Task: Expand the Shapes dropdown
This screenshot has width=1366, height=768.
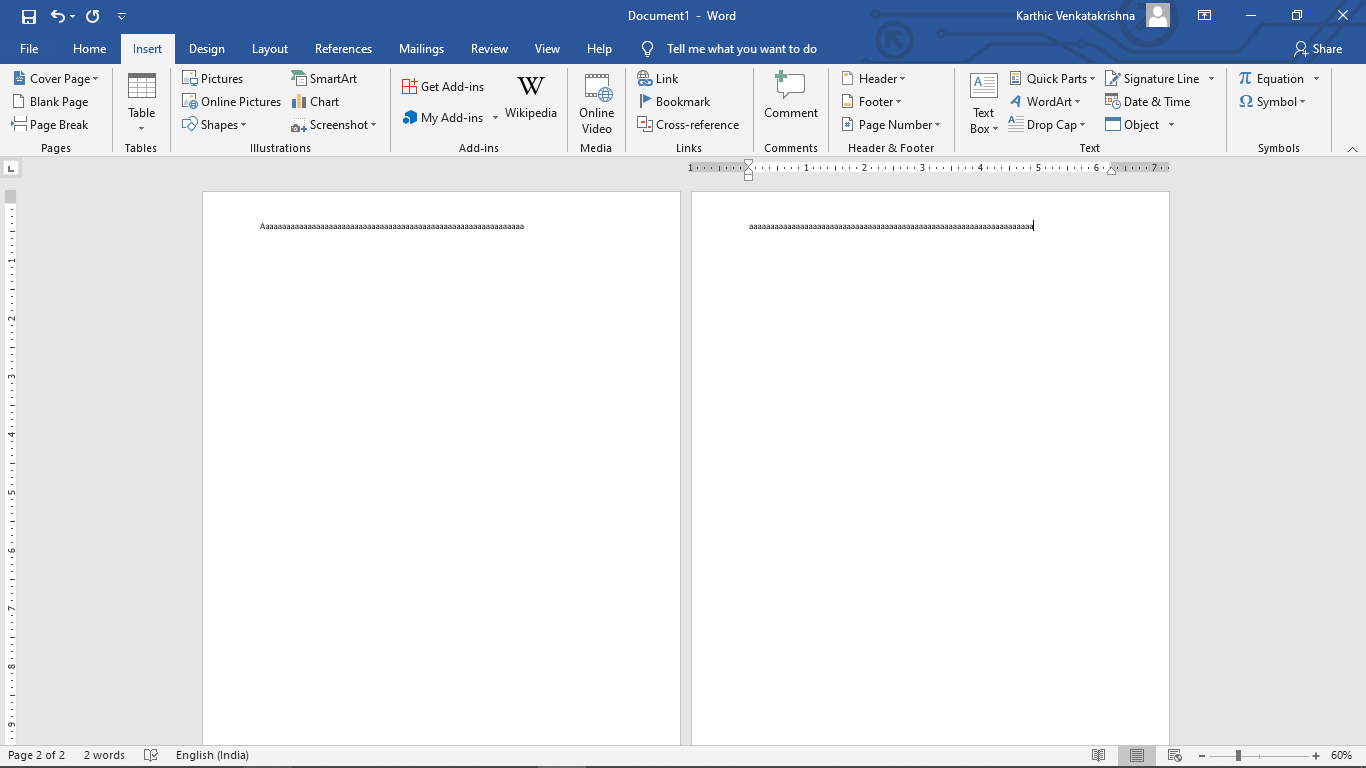Action: click(x=214, y=124)
